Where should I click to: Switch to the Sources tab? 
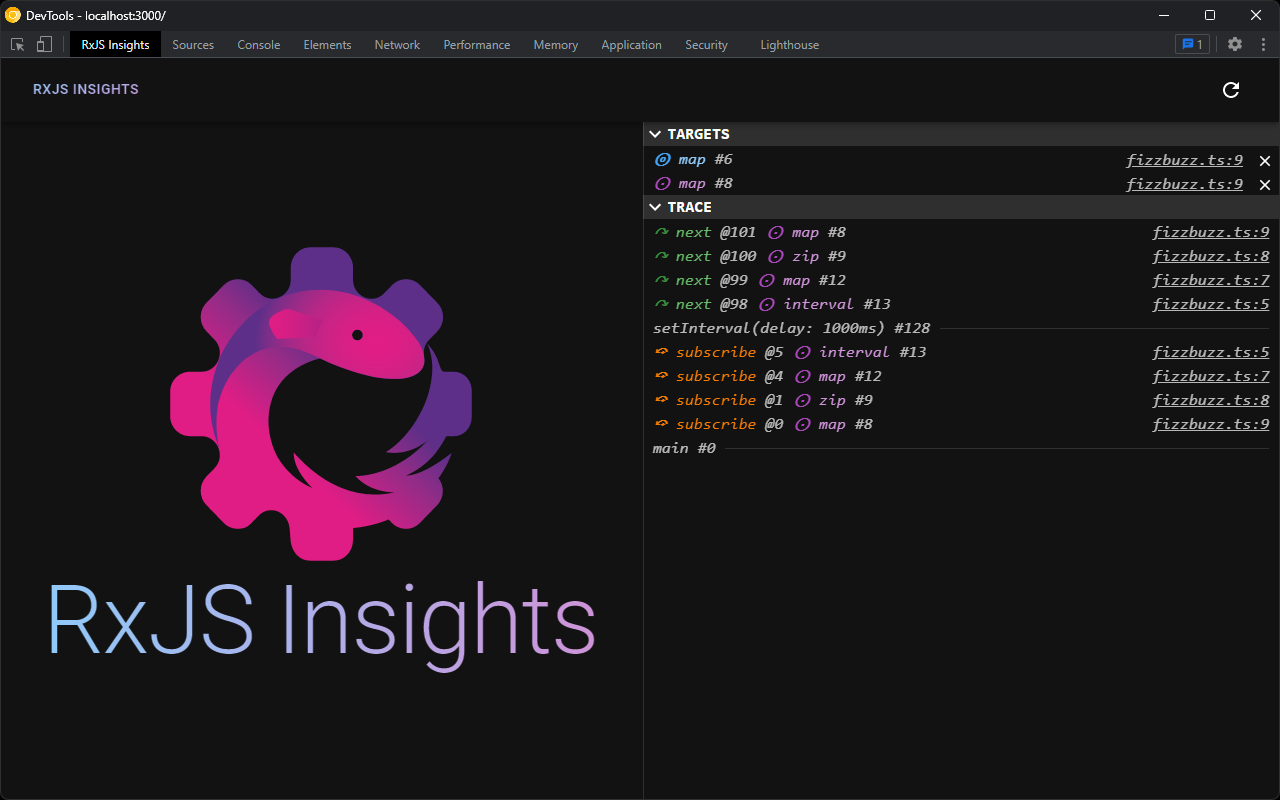click(193, 45)
